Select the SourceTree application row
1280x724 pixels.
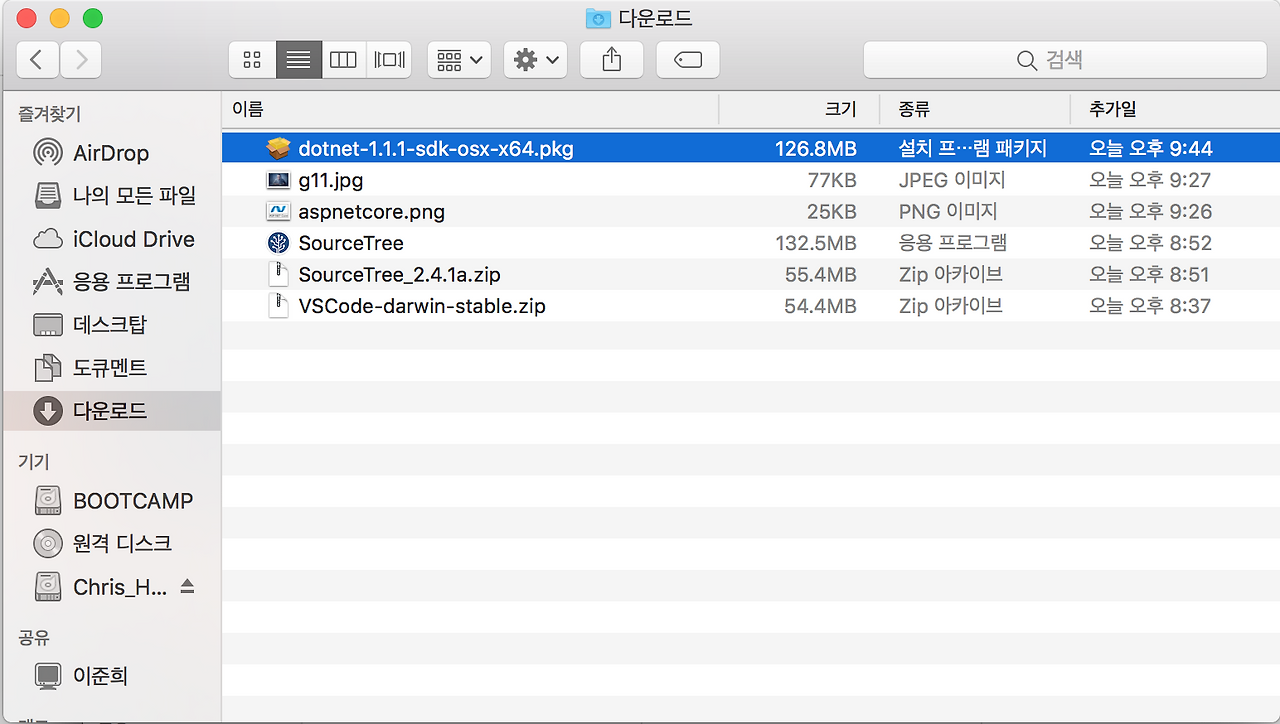click(751, 243)
